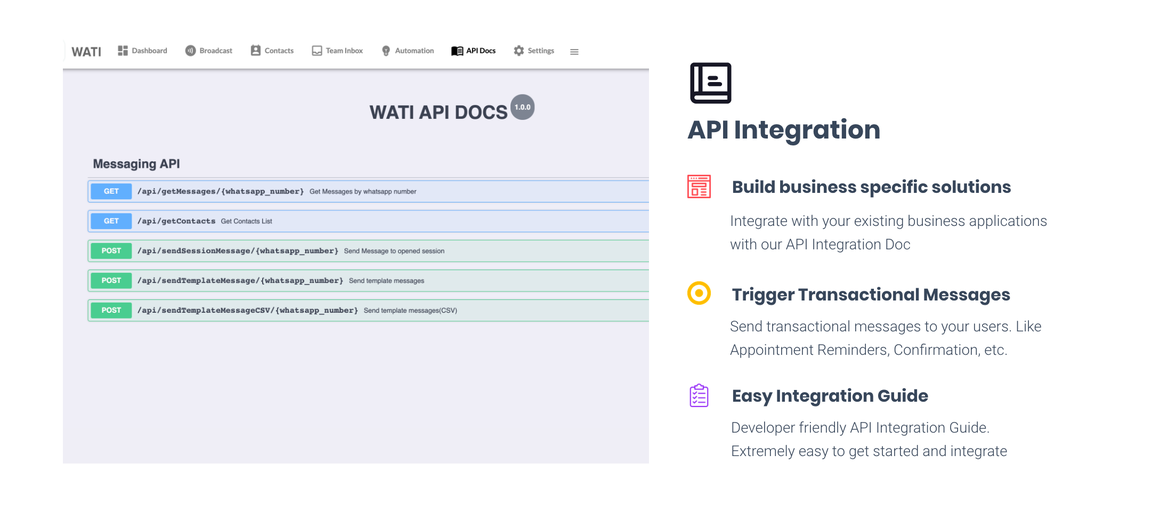
Task: Expand the POST /api/sendSessionMessage endpoint row
Action: pyautogui.click(x=368, y=250)
